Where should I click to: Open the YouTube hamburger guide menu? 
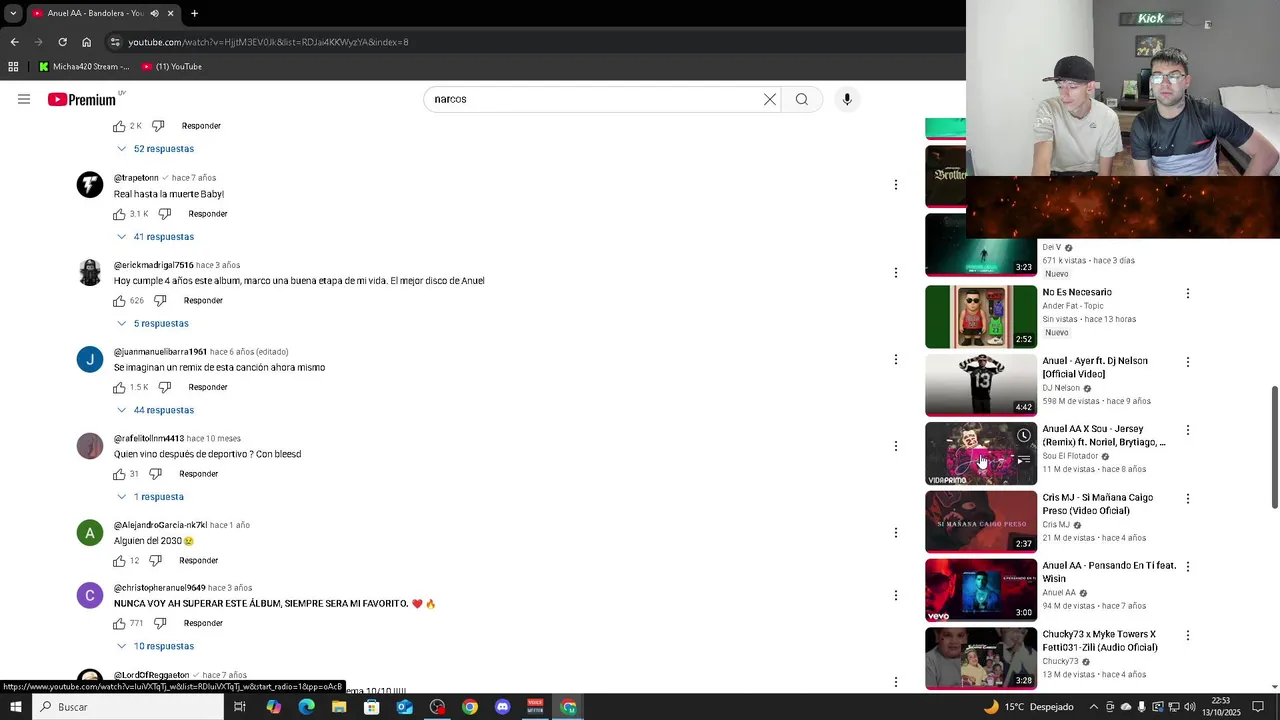(x=24, y=99)
